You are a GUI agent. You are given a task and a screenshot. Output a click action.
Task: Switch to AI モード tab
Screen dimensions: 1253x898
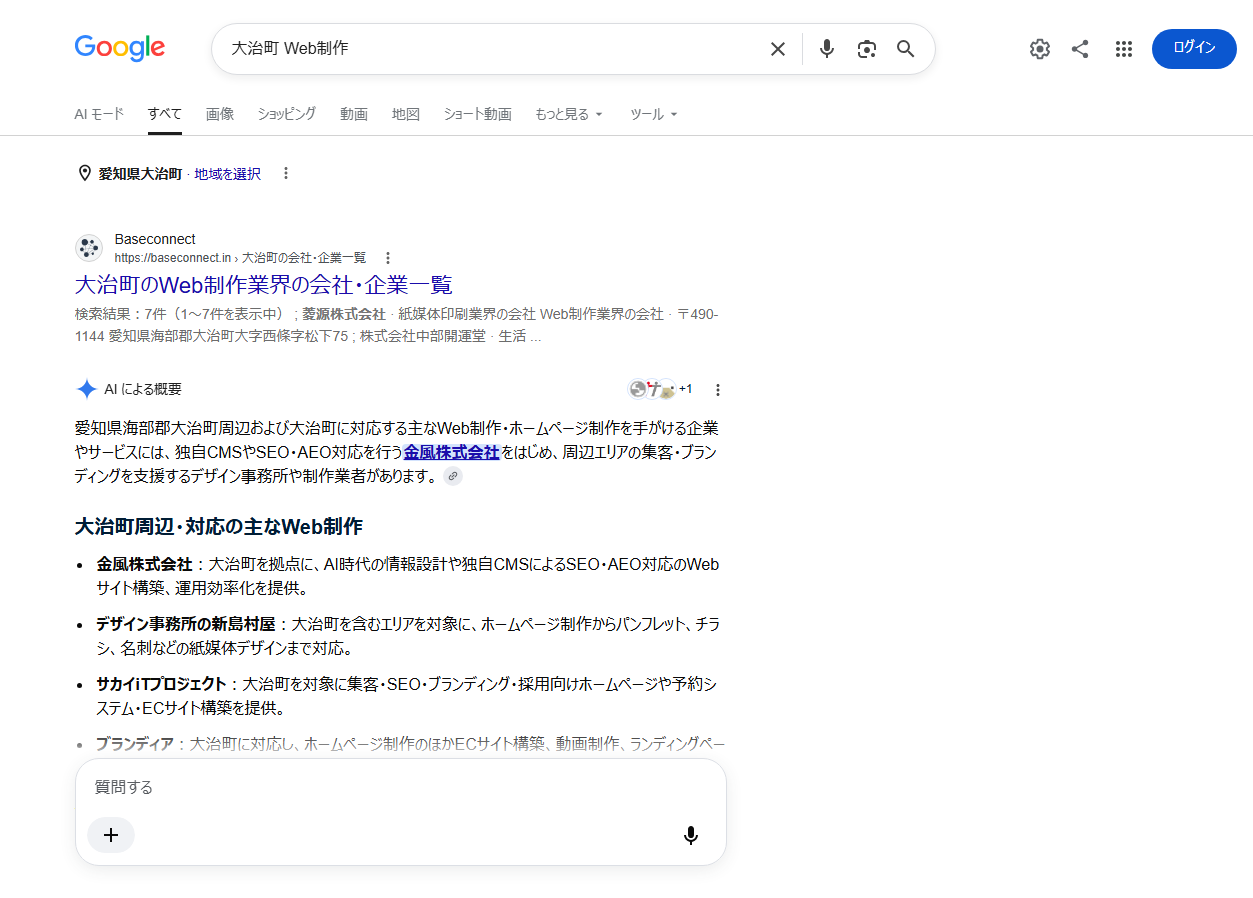tap(99, 114)
